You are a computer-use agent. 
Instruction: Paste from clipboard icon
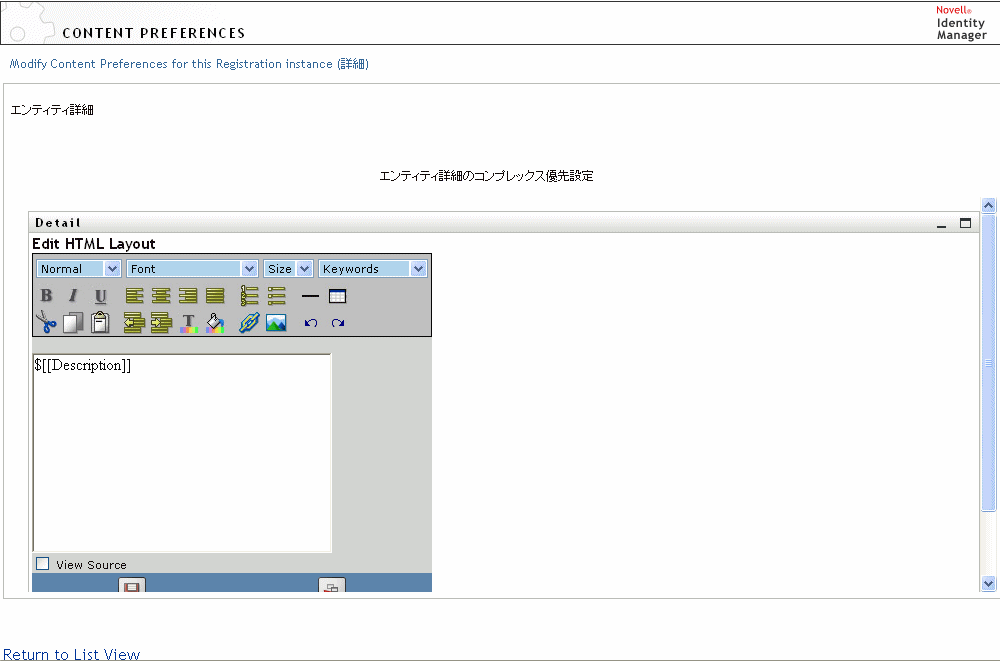tap(100, 322)
